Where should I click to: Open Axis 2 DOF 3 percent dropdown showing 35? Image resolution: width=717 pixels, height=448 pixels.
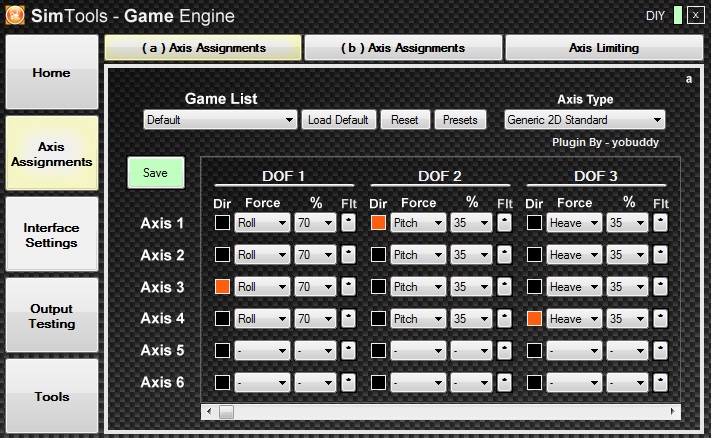(627, 255)
